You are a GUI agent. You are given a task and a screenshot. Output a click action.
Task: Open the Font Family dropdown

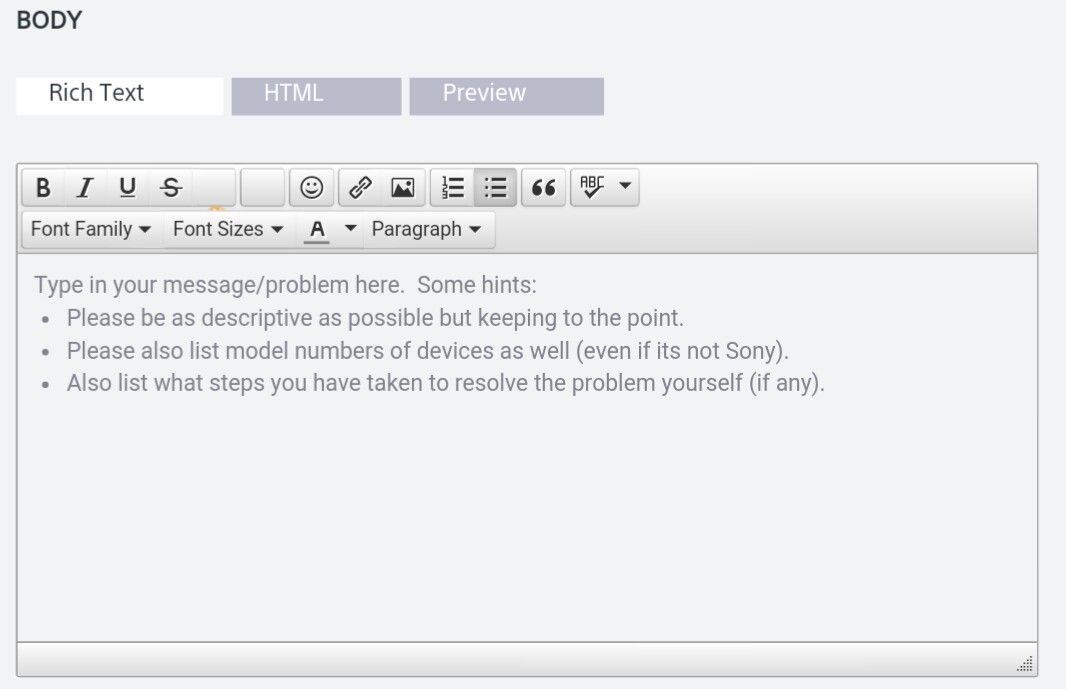click(91, 229)
